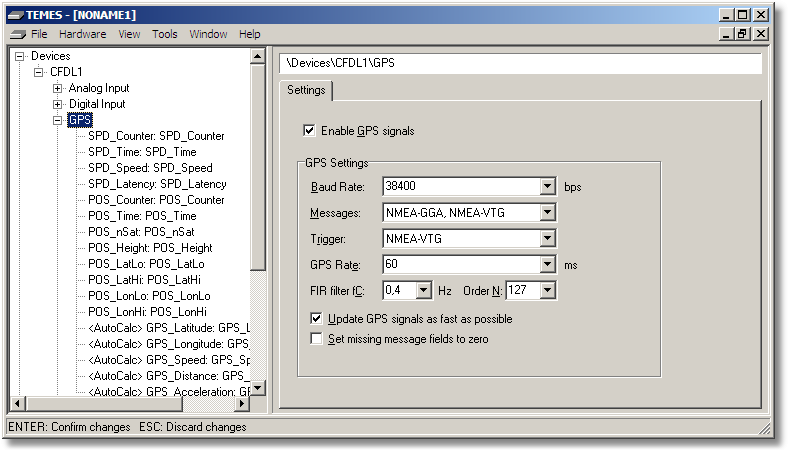Click the tree scrollbar down arrow
789x453 pixels.
click(258, 388)
